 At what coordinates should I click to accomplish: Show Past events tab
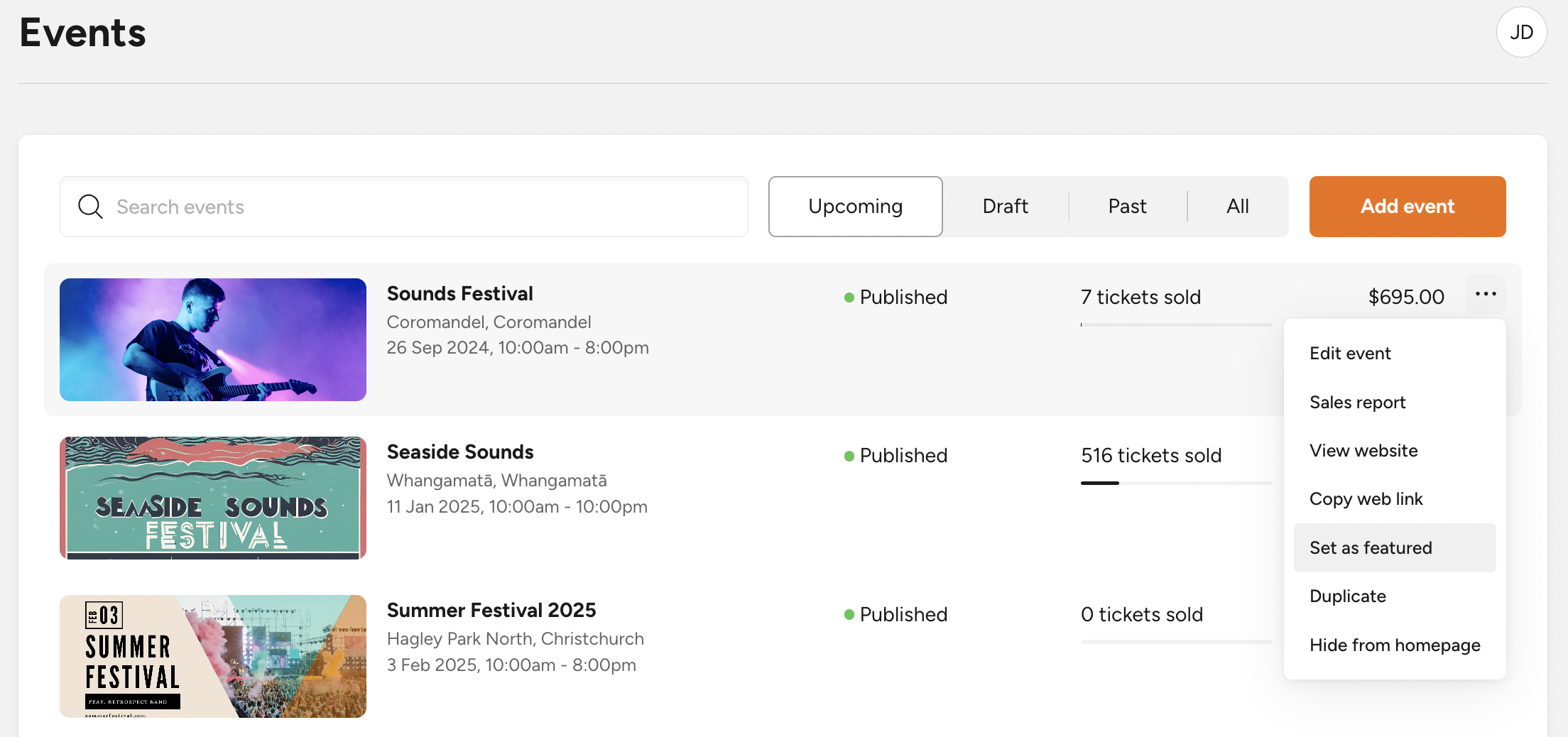[1127, 207]
